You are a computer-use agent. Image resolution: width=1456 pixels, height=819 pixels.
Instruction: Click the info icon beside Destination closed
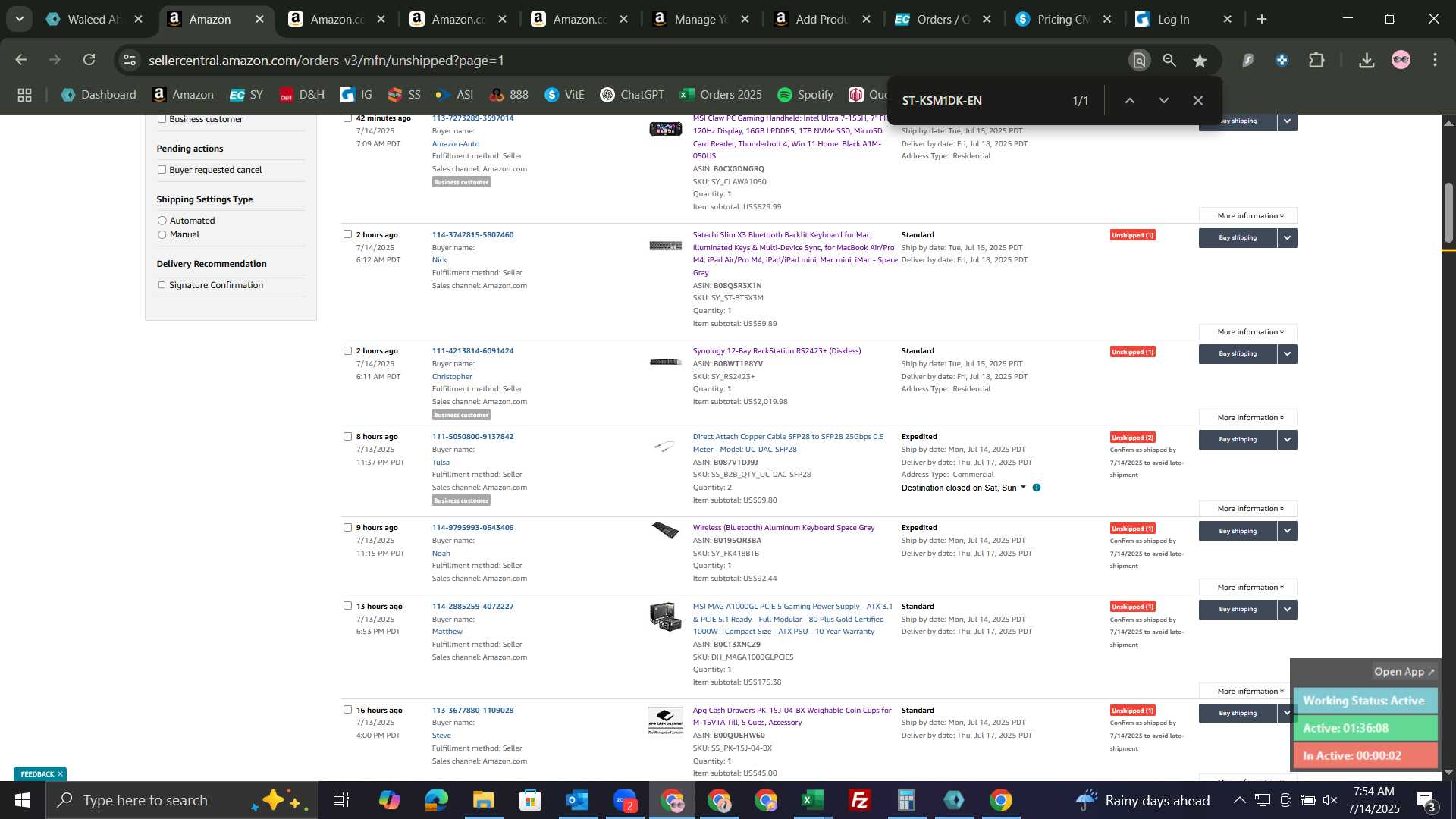(1036, 488)
